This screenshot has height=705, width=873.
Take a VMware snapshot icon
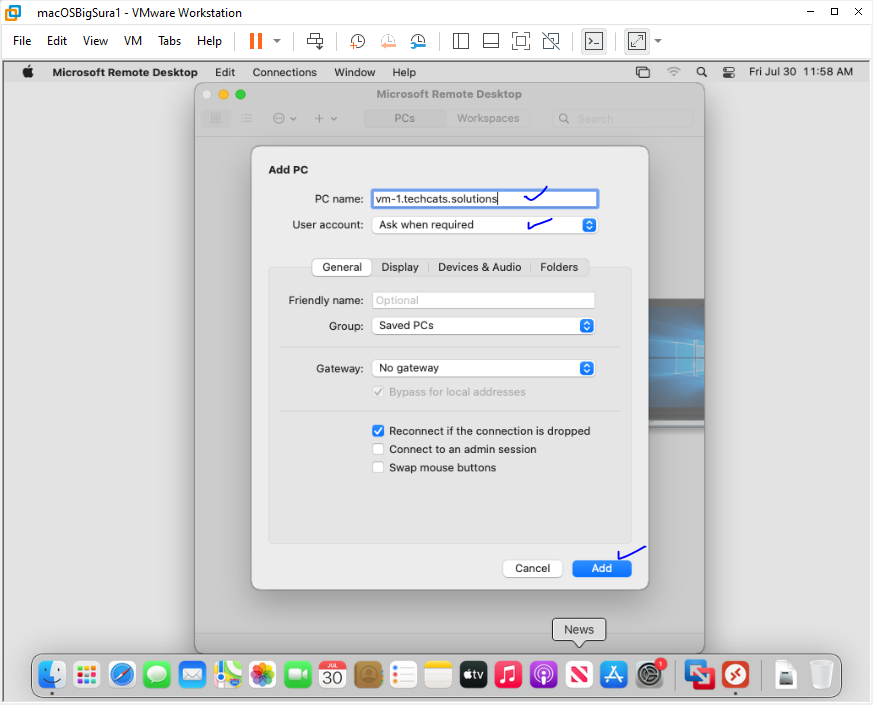tap(357, 41)
